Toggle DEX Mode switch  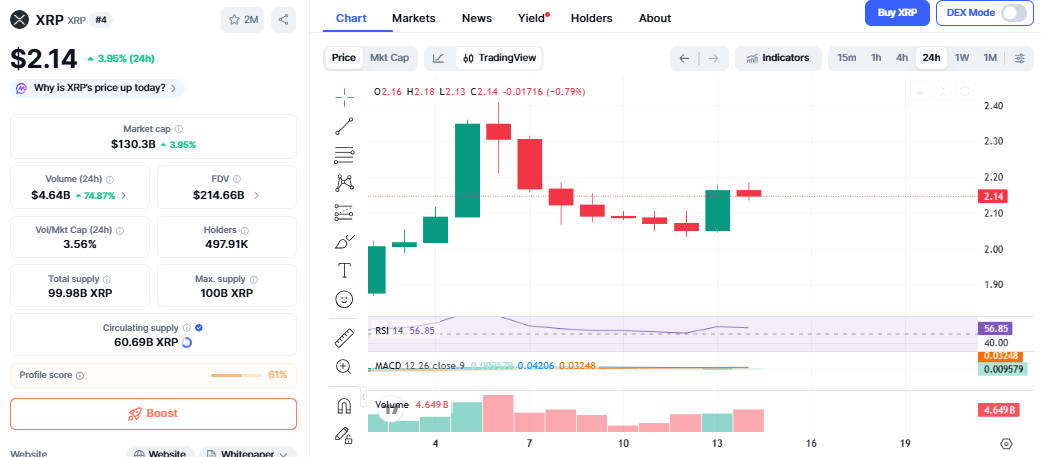coord(1013,13)
